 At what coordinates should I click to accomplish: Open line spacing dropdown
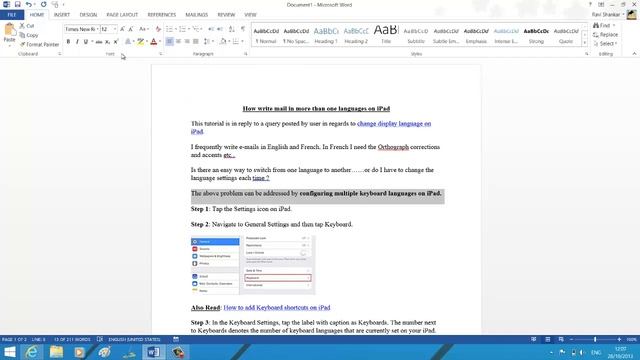208,42
